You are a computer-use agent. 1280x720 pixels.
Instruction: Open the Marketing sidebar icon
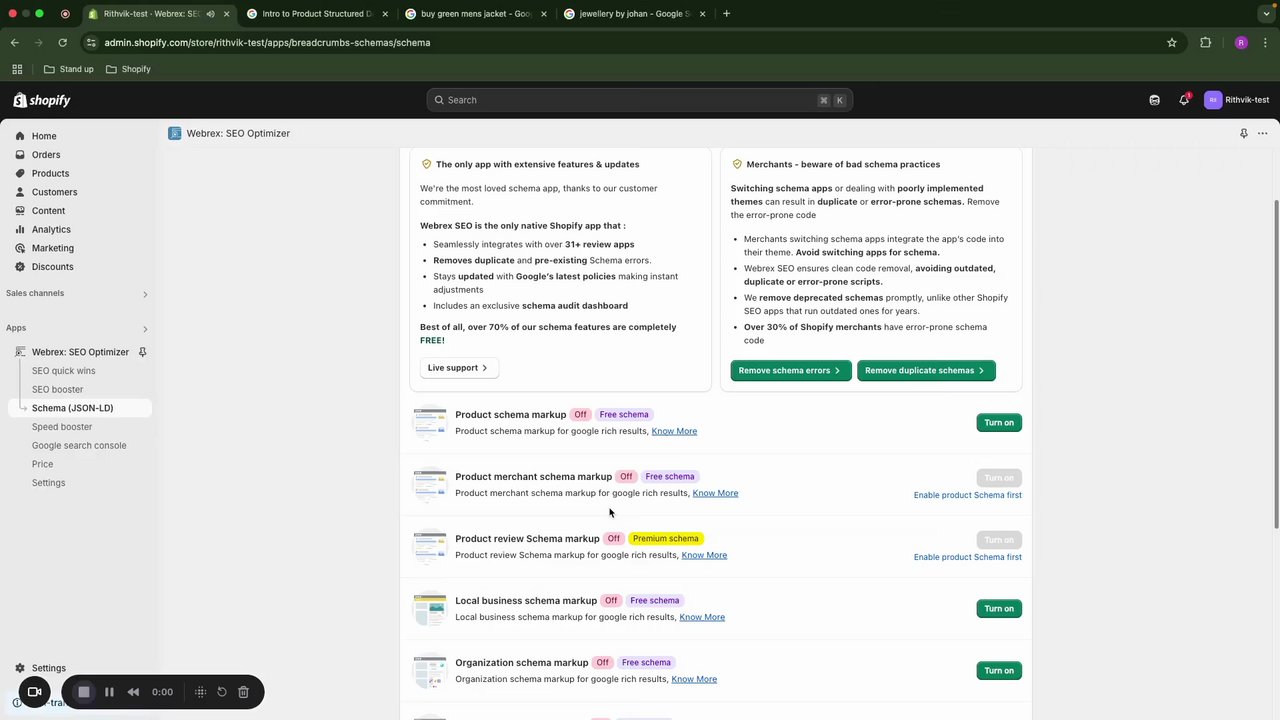click(20, 248)
